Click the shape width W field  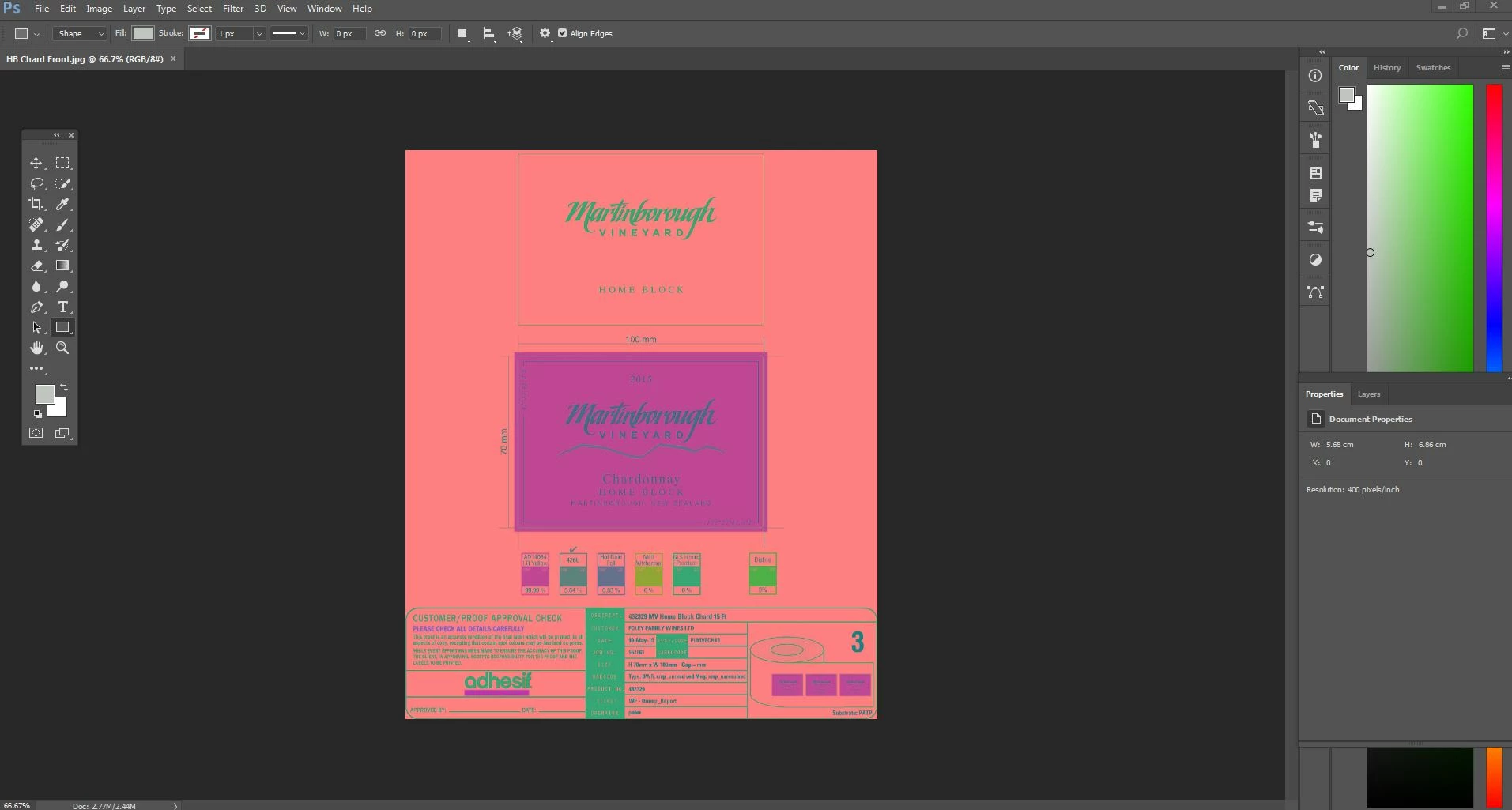click(x=349, y=33)
